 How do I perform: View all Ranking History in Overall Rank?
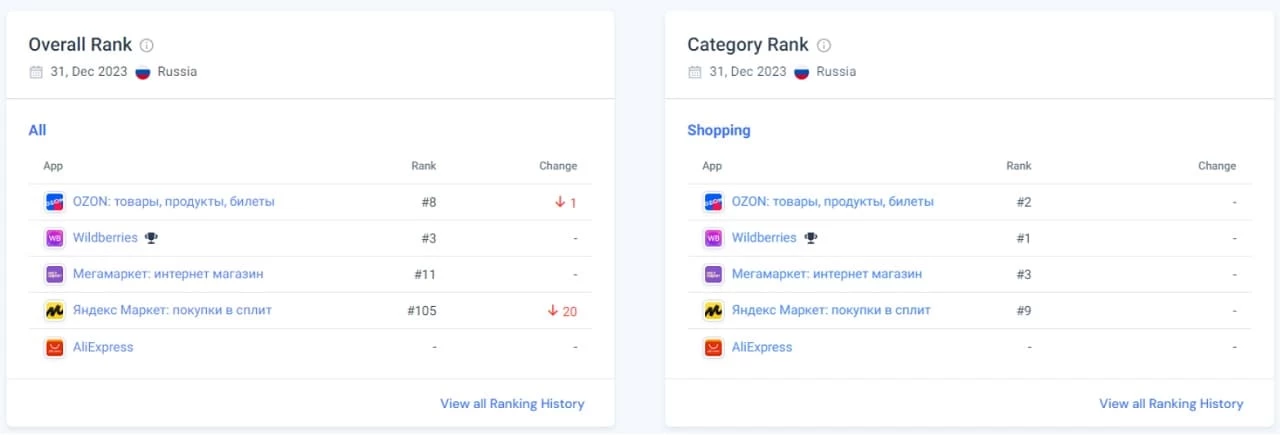512,404
